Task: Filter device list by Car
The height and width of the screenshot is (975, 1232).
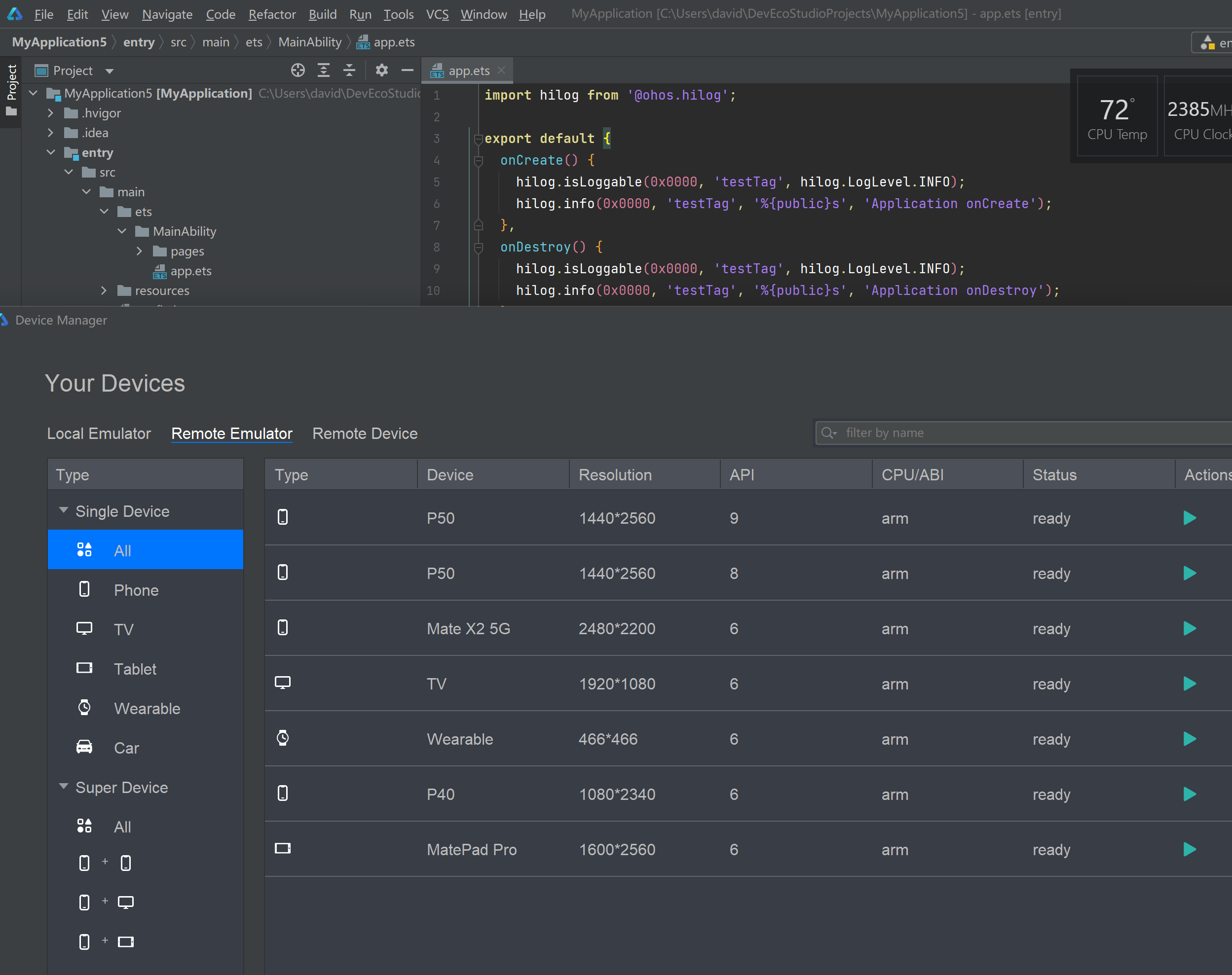Action: pyautogui.click(x=145, y=747)
